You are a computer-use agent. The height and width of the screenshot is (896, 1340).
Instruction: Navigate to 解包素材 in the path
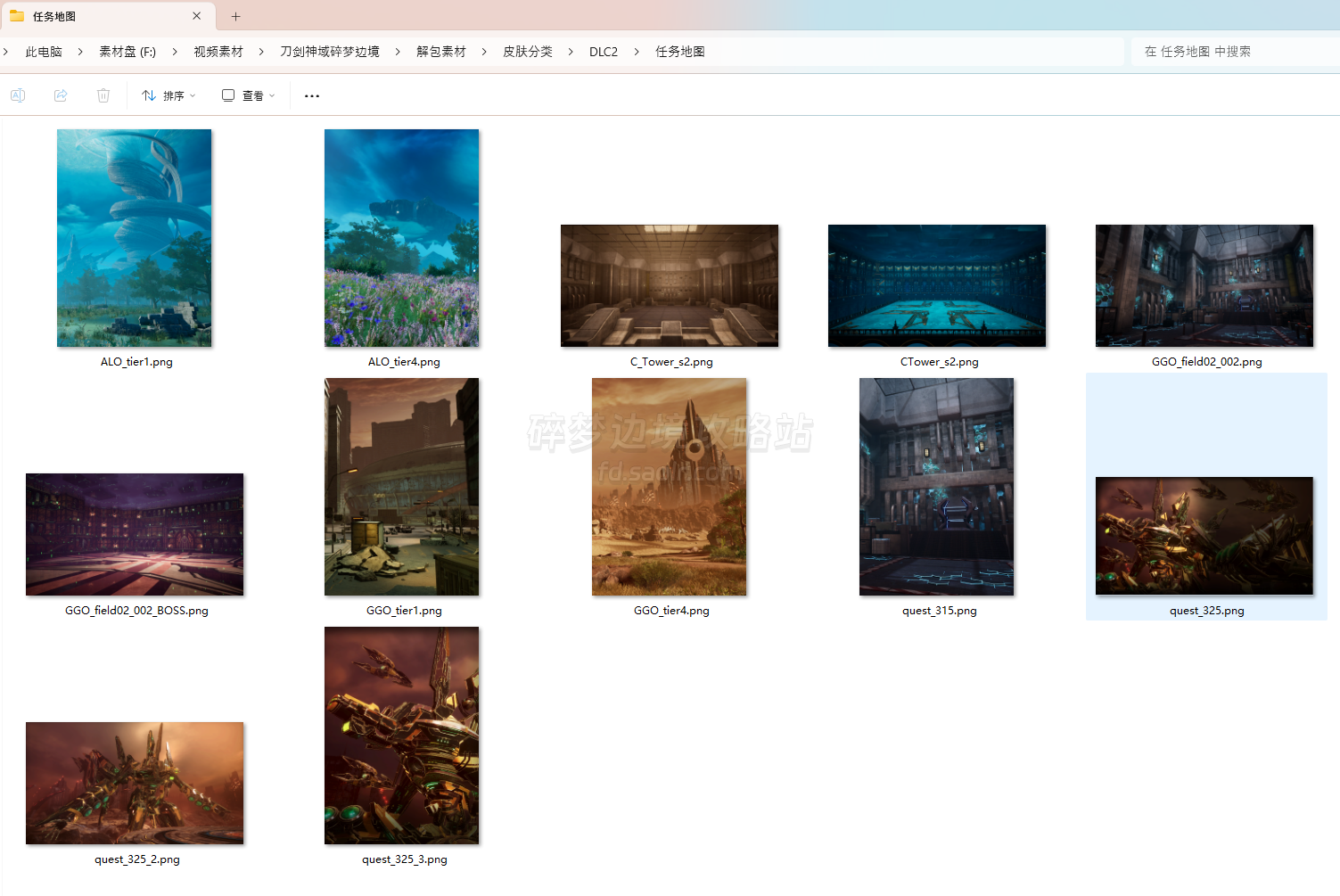click(x=441, y=52)
